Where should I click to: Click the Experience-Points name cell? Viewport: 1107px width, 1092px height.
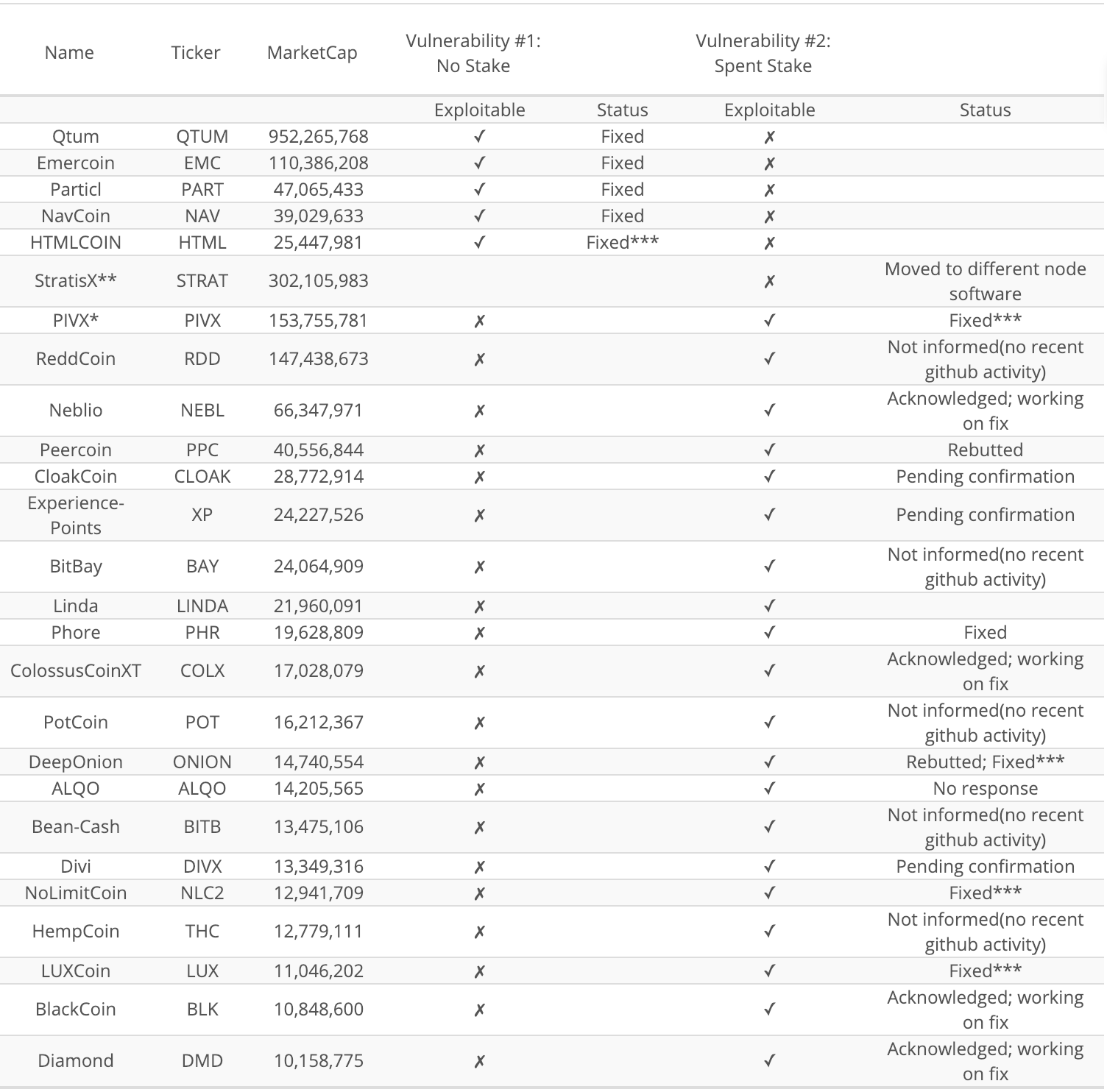[76, 515]
